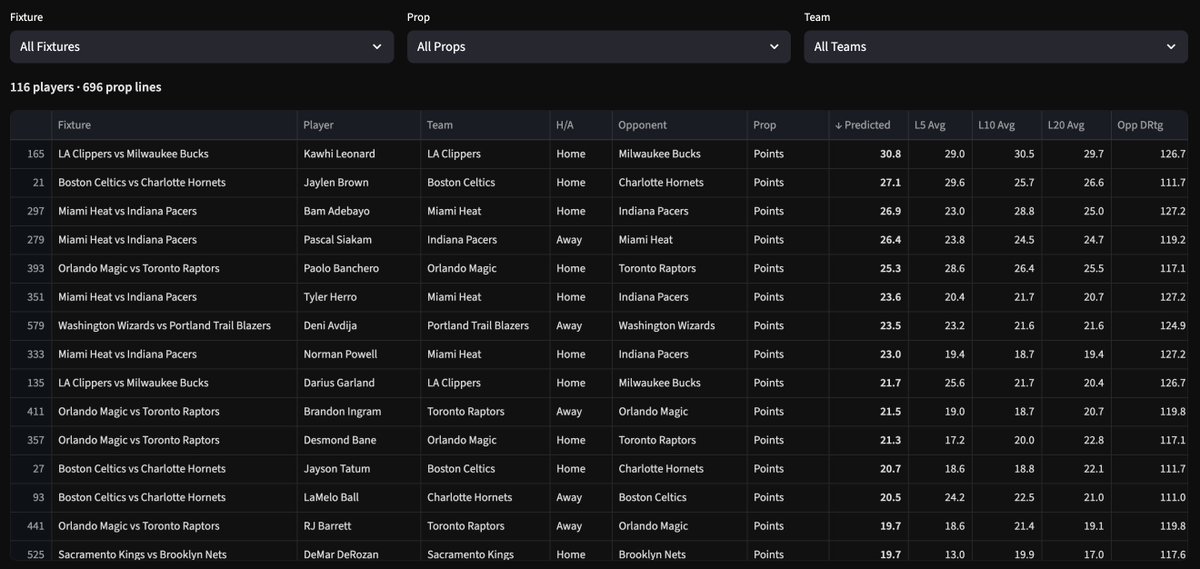The width and height of the screenshot is (1200, 569).
Task: Sort by the Team column header
Action: (484, 125)
